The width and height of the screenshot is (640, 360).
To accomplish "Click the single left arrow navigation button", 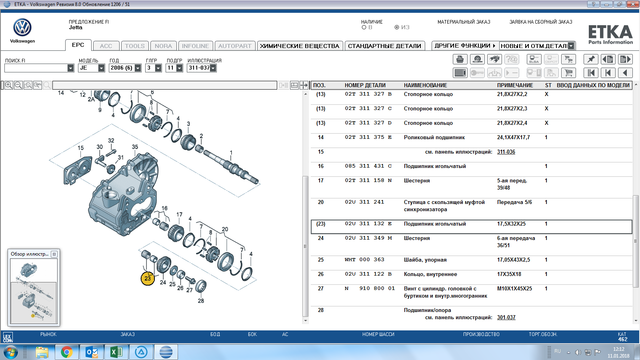I will pos(625,73).
